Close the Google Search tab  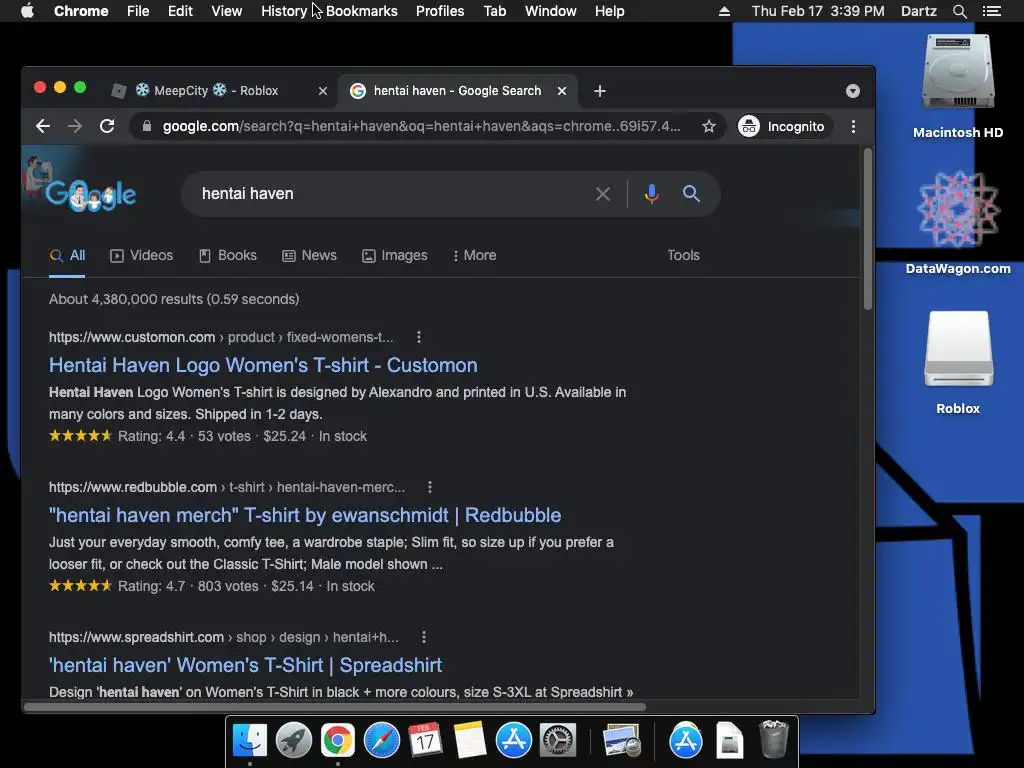562,91
